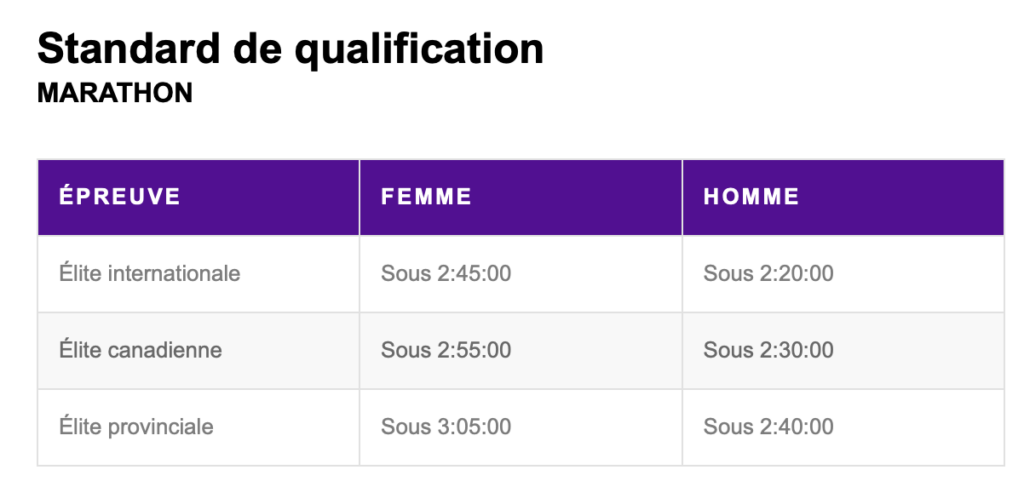This screenshot has height=487, width=1024.
Task: Click the word Standard in the title
Action: [129, 48]
